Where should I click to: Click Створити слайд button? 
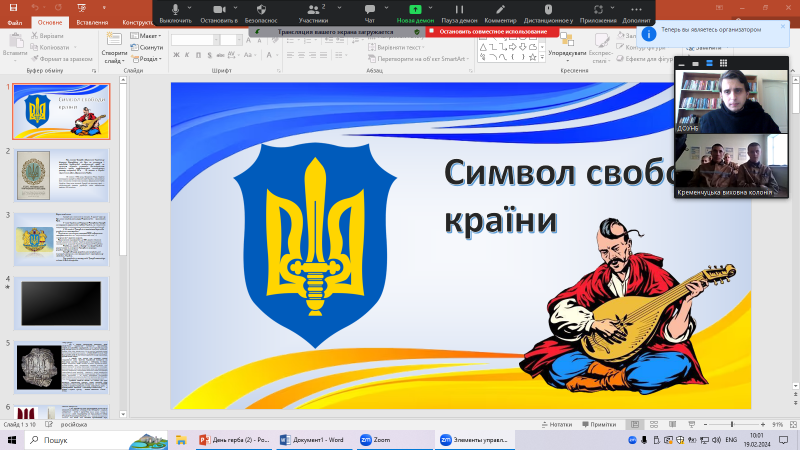point(114,47)
